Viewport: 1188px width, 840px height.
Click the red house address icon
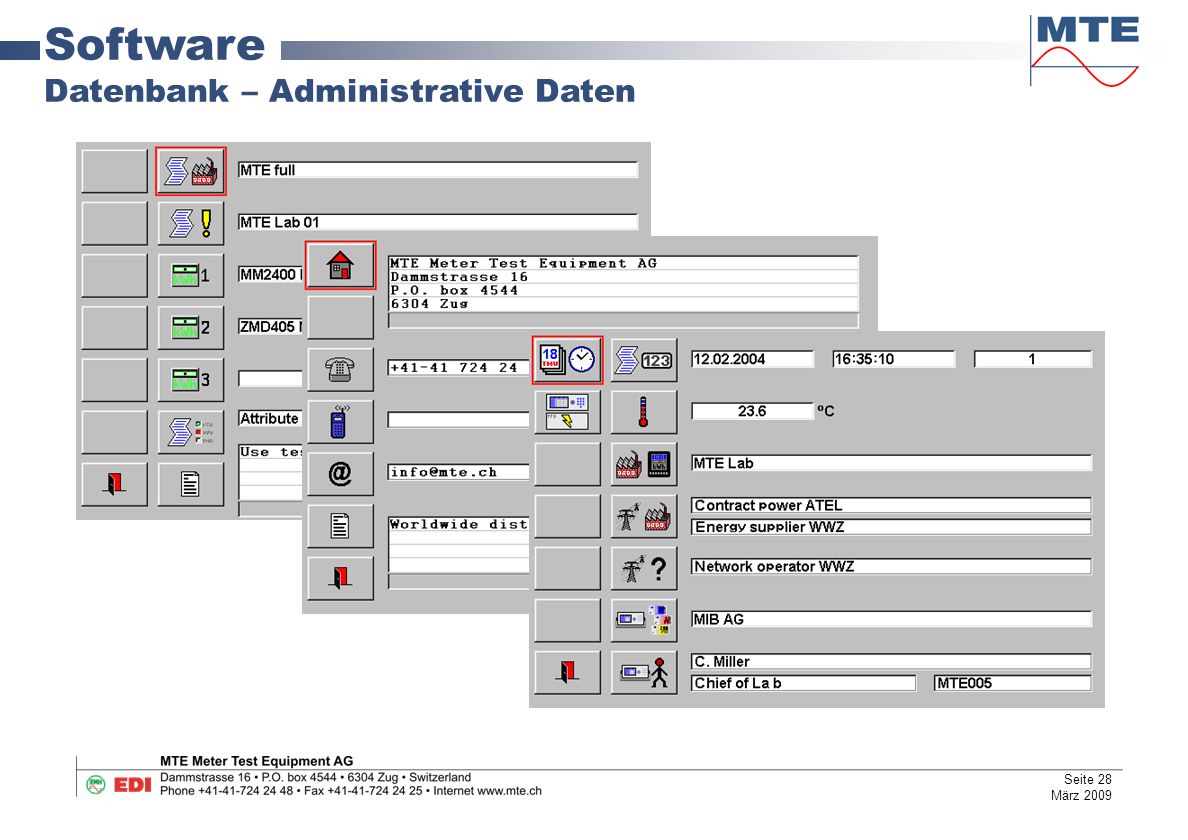click(340, 265)
